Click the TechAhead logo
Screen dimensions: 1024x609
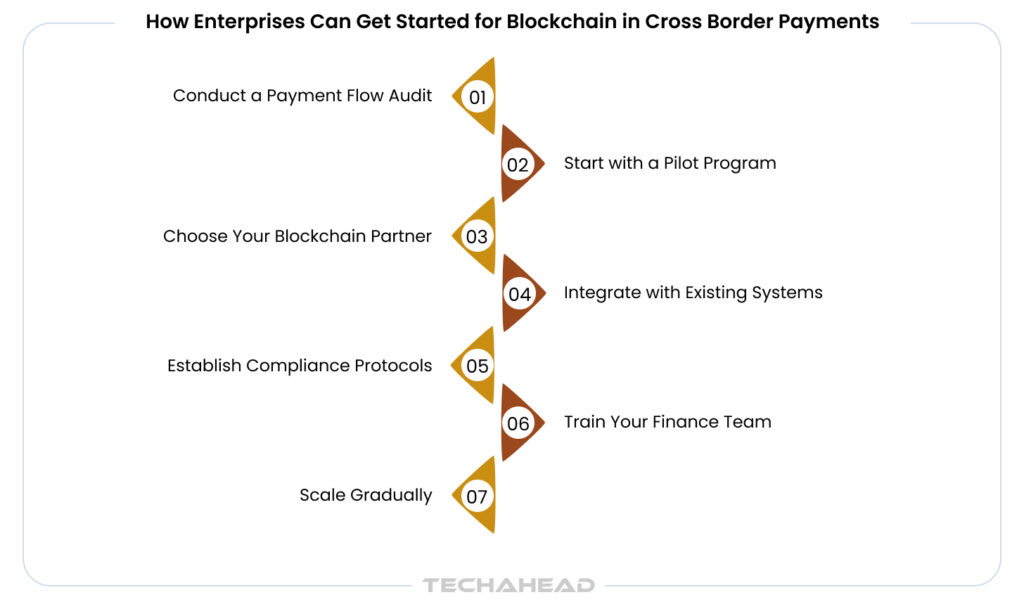tap(508, 585)
